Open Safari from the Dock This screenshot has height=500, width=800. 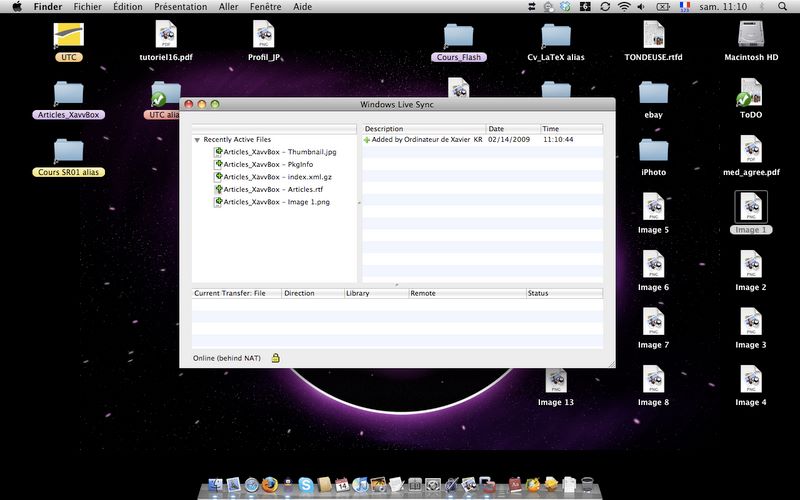click(x=252, y=484)
